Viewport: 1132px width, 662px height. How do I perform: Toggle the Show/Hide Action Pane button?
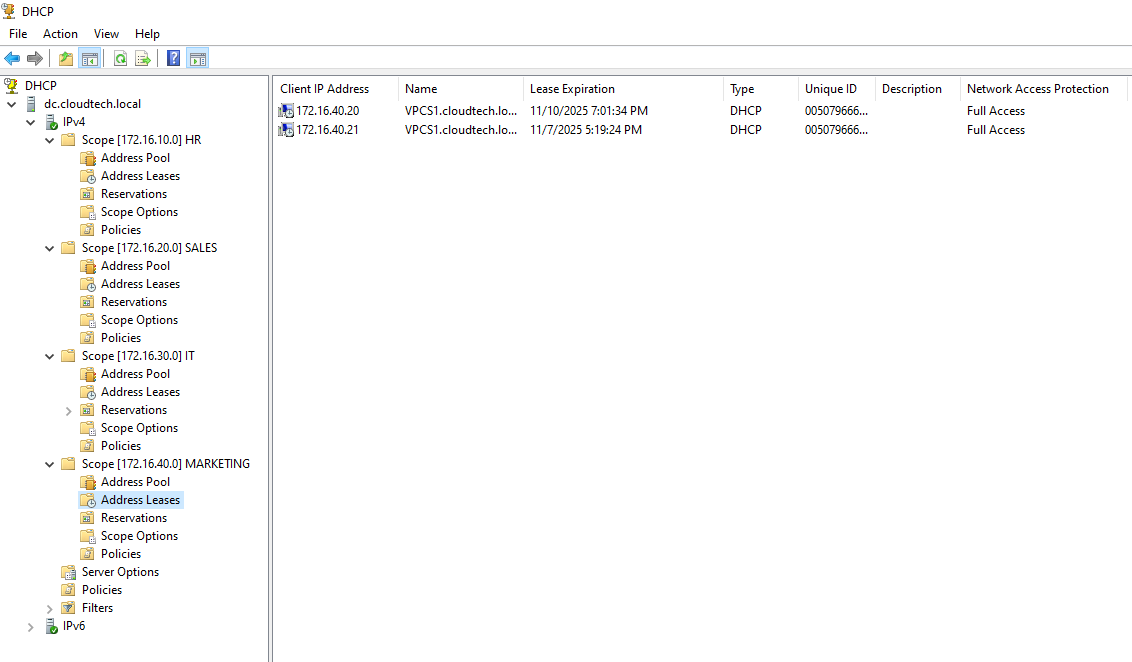198,59
